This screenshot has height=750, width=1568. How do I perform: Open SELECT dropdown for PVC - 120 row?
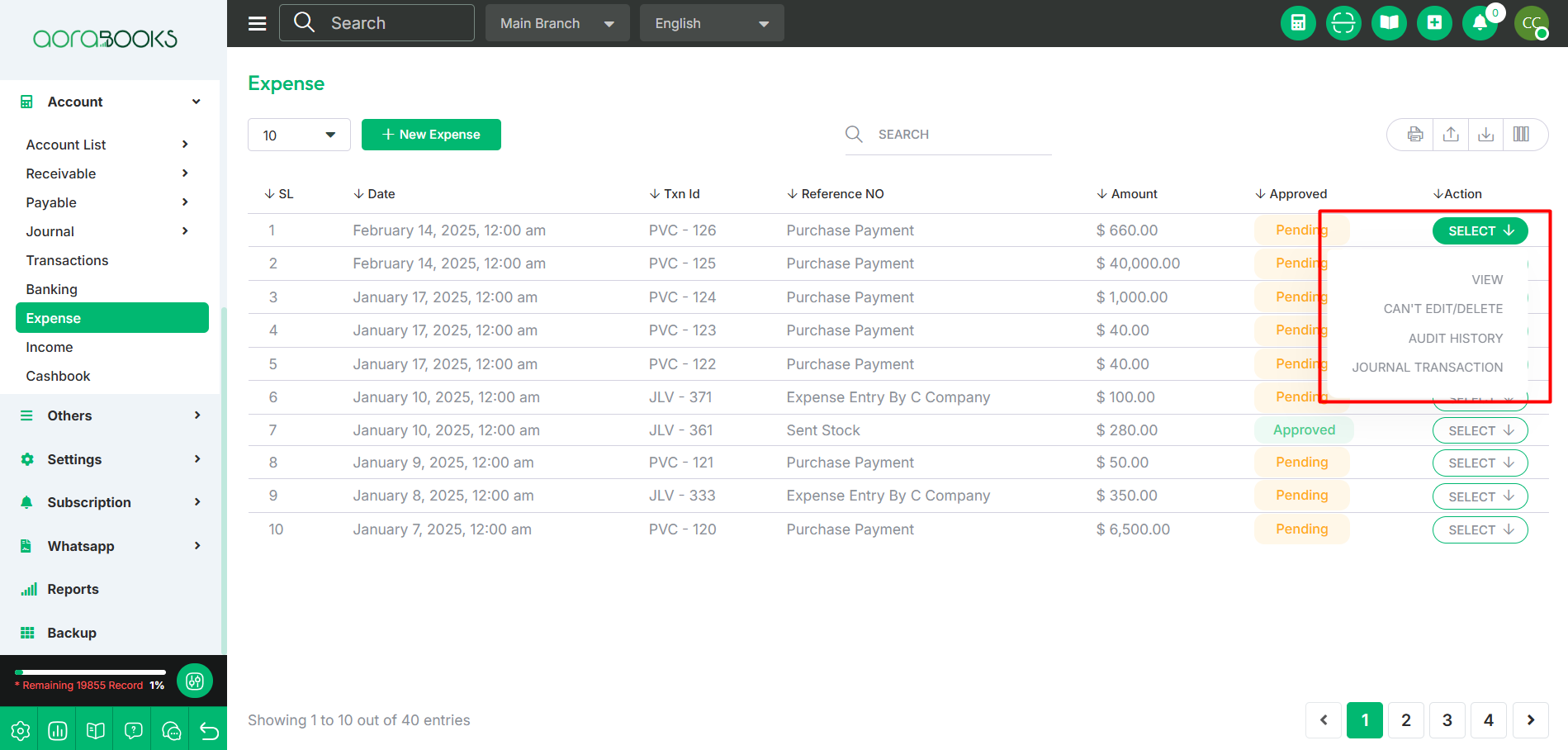1480,529
